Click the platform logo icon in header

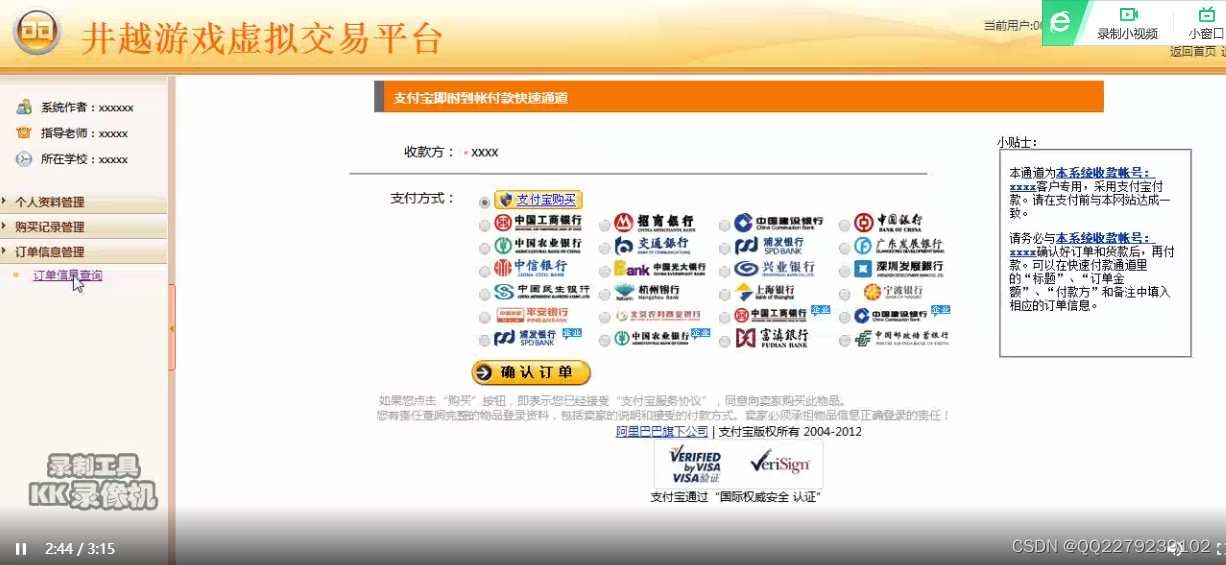pyautogui.click(x=37, y=33)
